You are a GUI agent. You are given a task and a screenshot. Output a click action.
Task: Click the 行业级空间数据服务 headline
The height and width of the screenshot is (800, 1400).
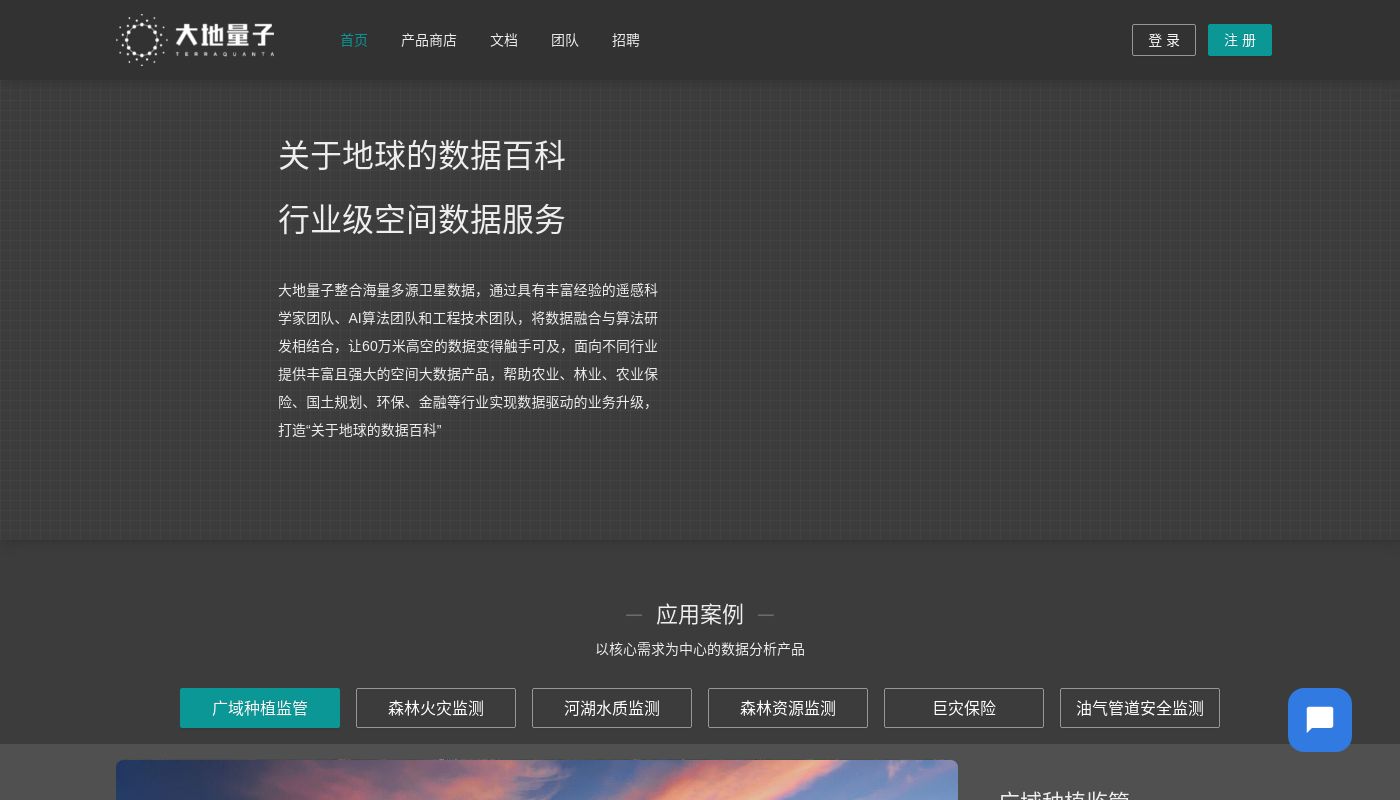click(422, 220)
